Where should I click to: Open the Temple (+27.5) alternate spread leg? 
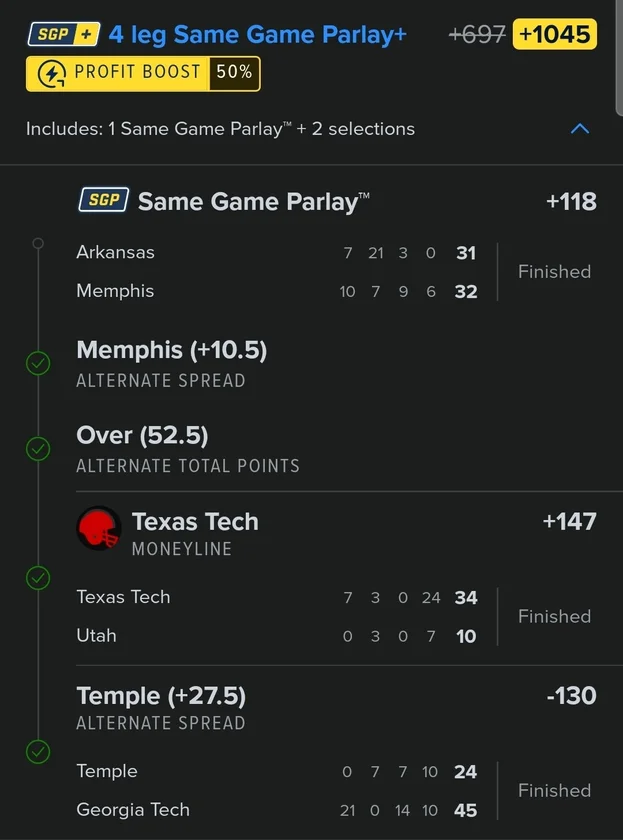coord(161,696)
